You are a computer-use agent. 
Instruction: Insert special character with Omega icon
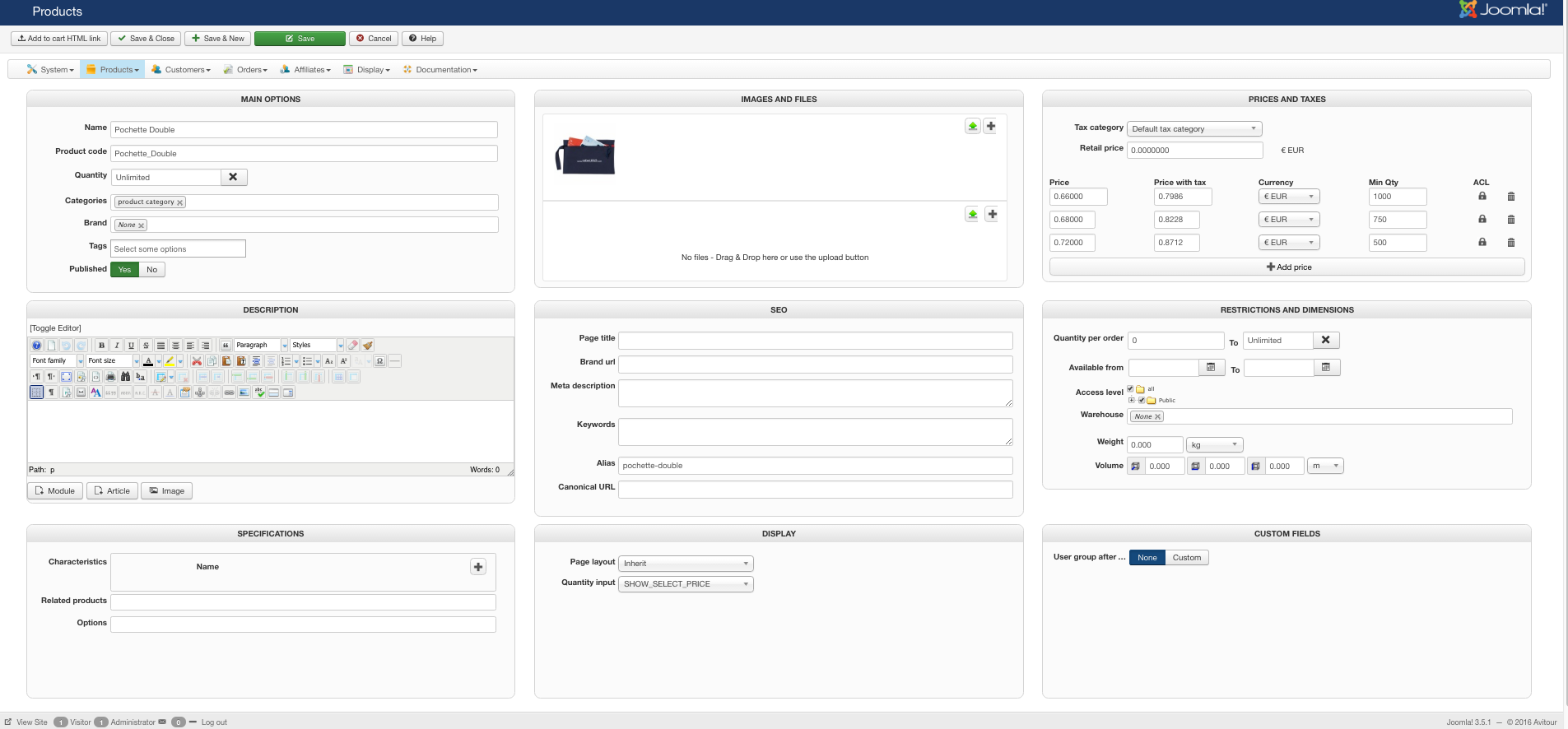[x=379, y=361]
